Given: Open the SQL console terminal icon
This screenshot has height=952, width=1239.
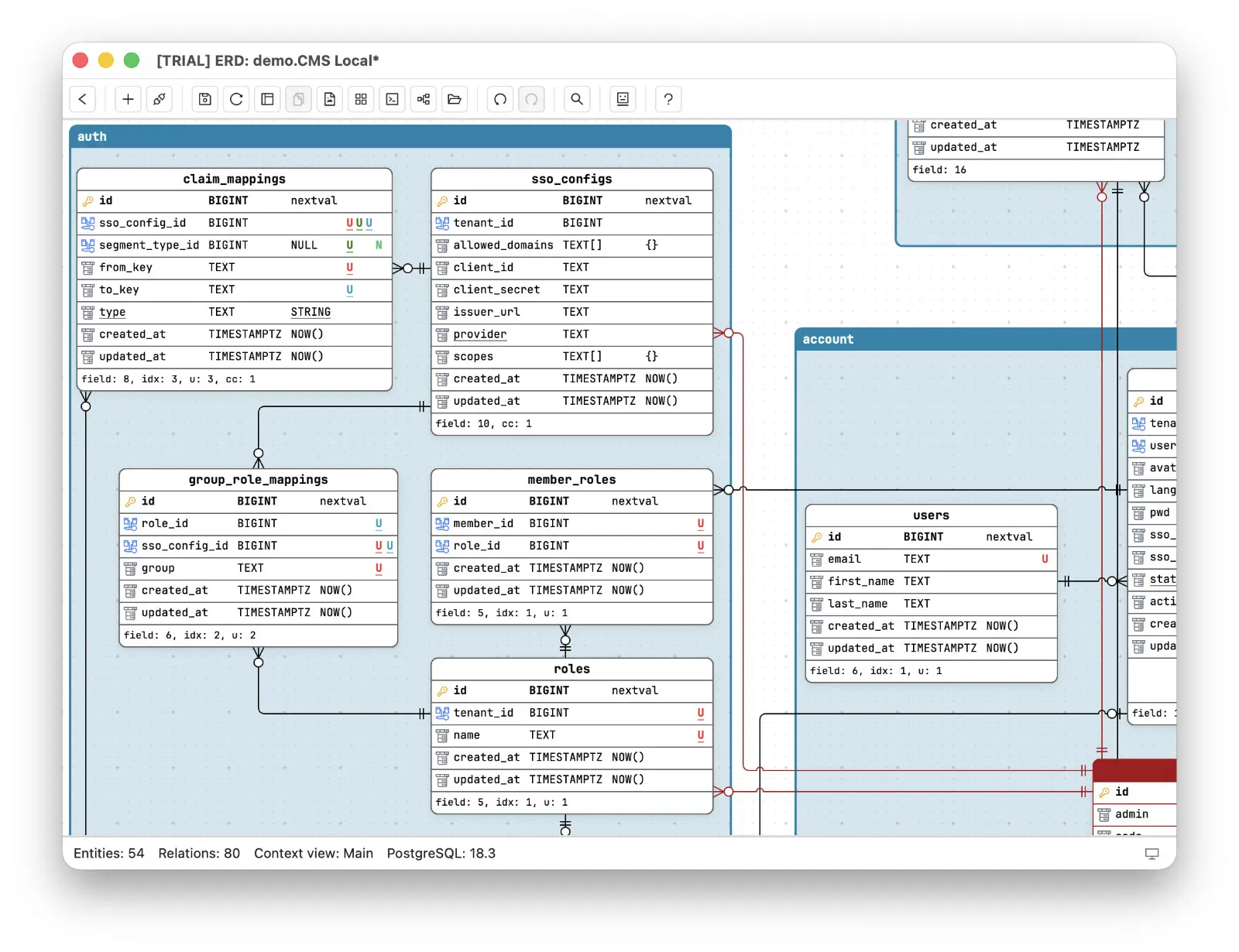Looking at the screenshot, I should click(393, 99).
